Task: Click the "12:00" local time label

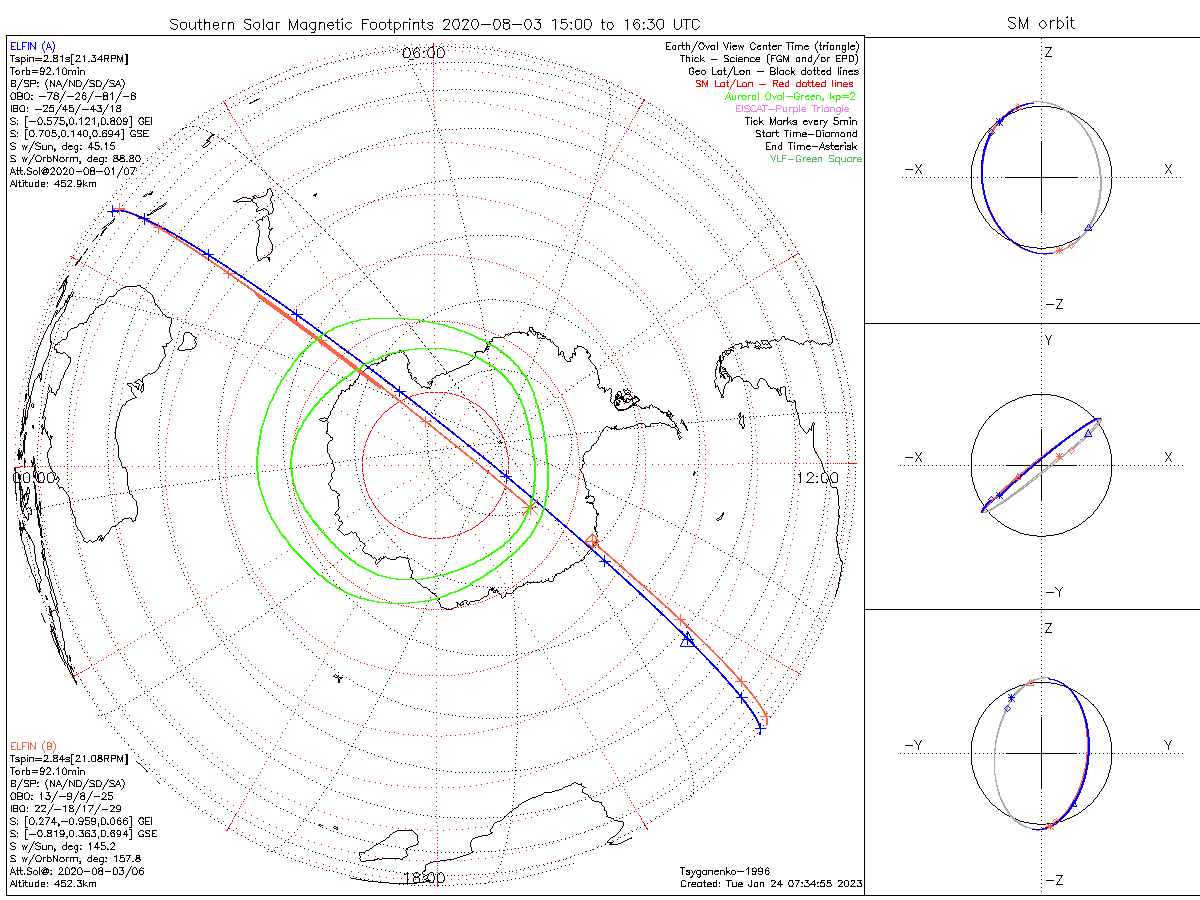Action: click(x=818, y=478)
